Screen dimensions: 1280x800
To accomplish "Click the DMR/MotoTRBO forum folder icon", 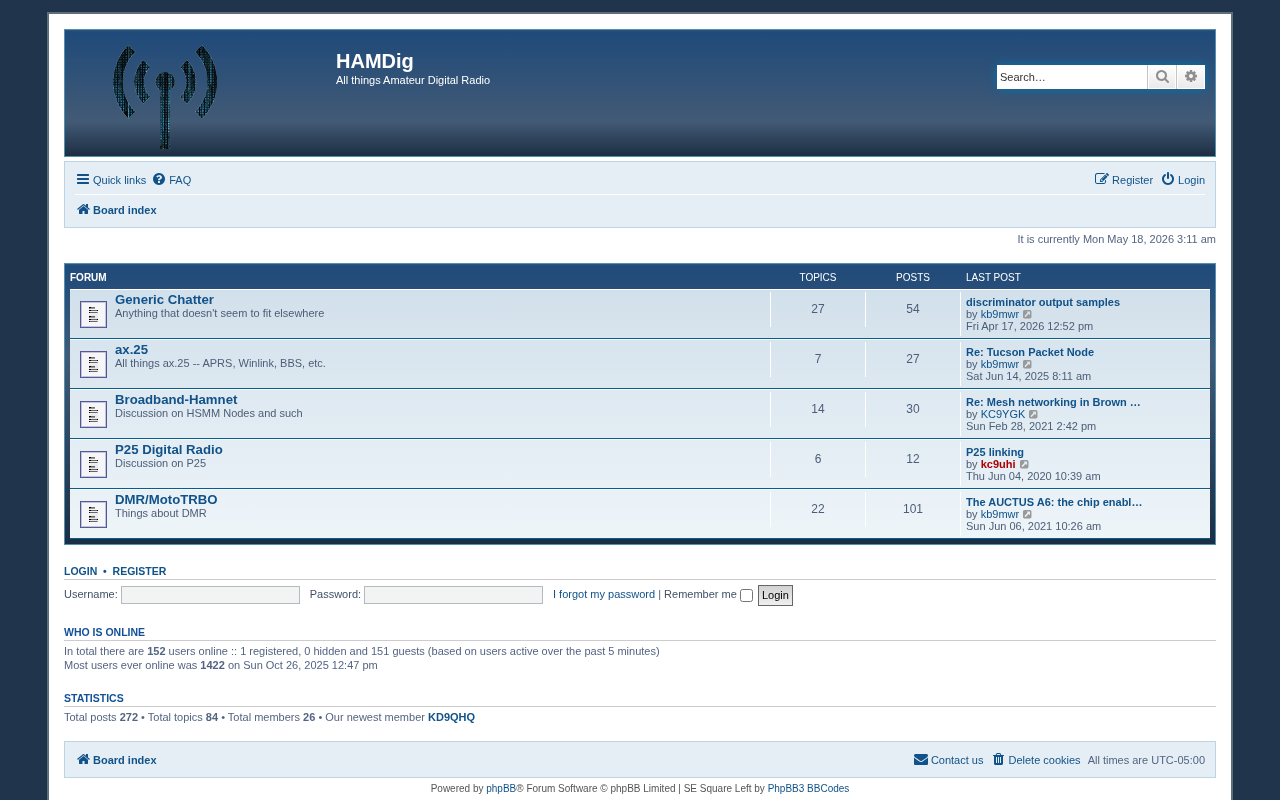I will 93,514.
